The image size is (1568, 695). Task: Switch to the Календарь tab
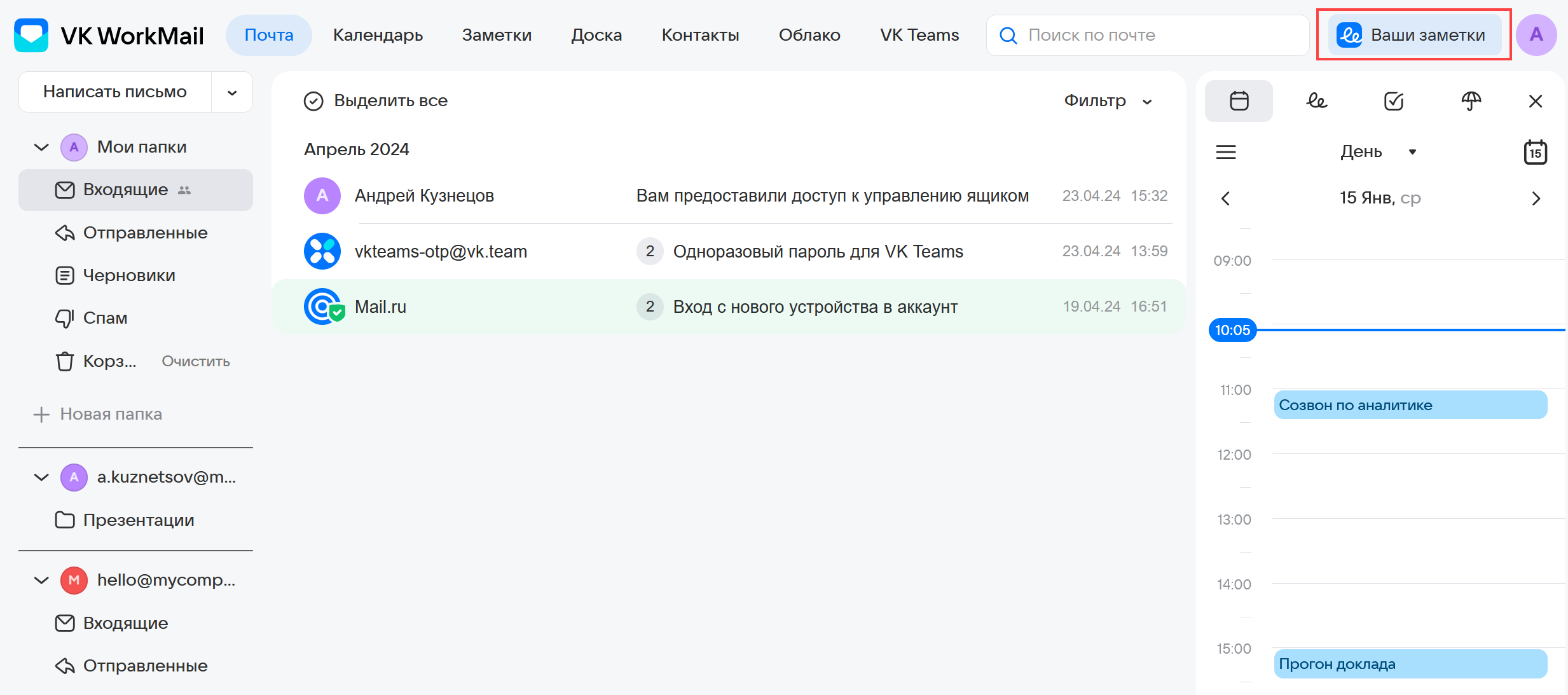click(378, 35)
